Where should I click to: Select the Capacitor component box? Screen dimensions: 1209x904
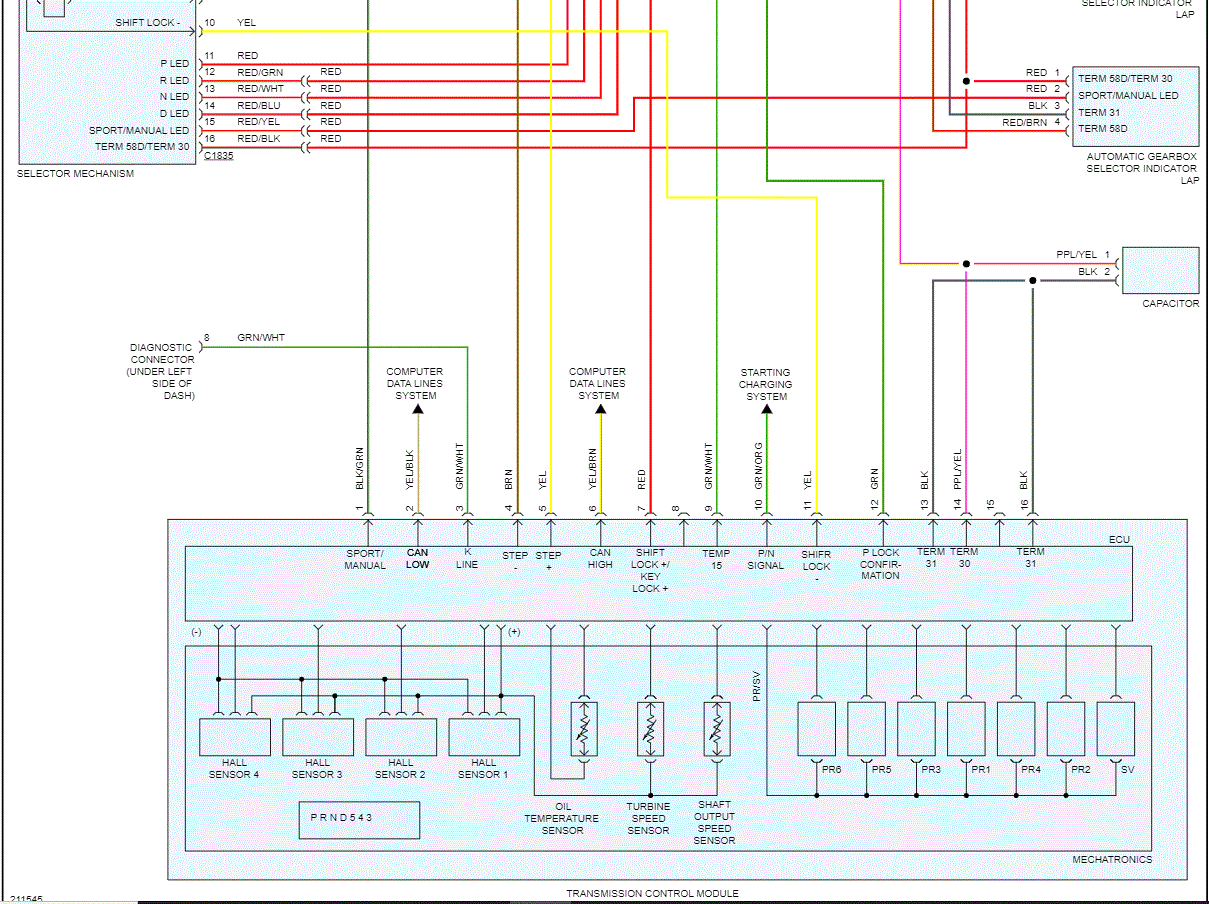1160,270
